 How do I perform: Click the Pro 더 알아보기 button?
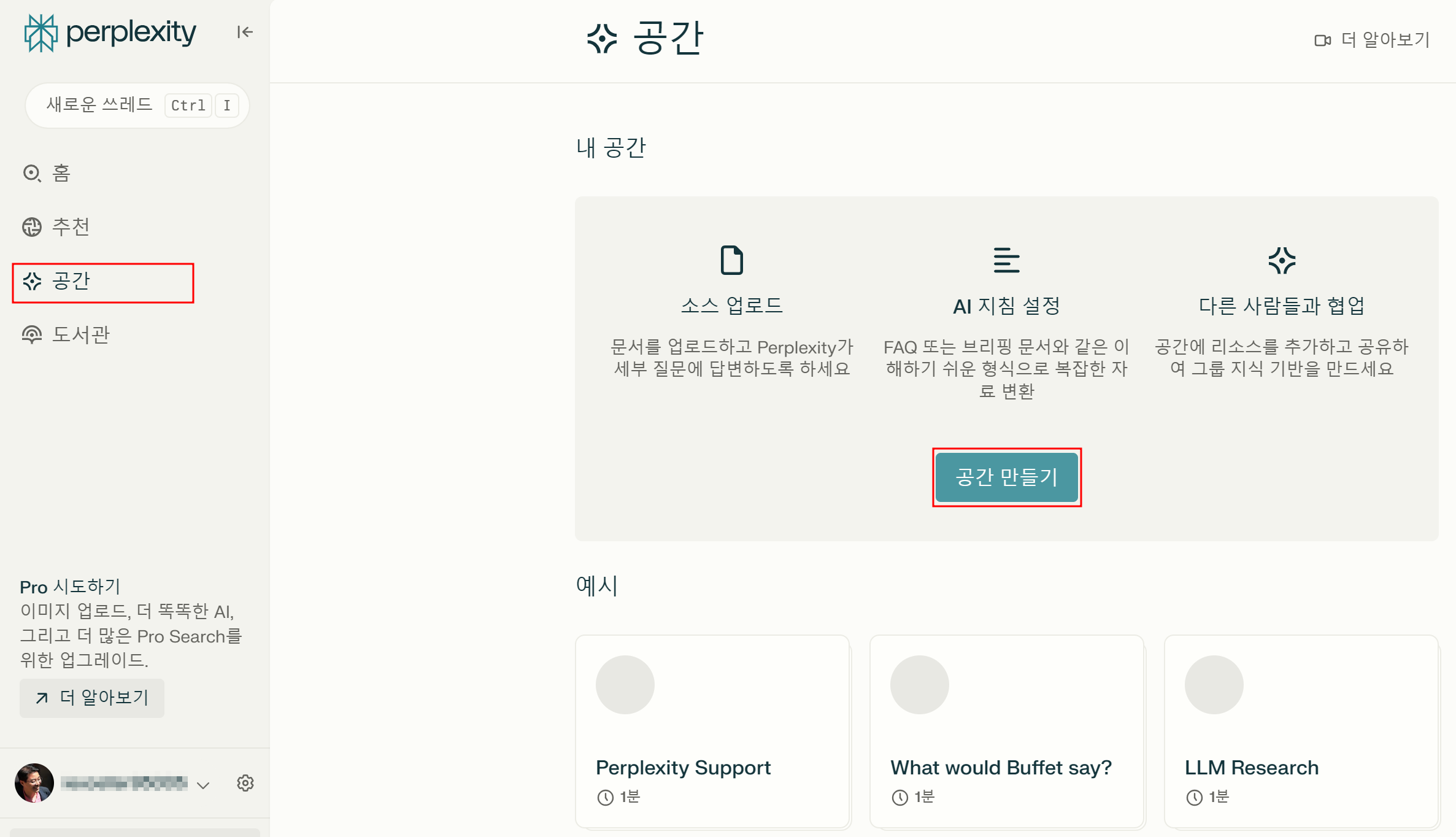coord(91,698)
